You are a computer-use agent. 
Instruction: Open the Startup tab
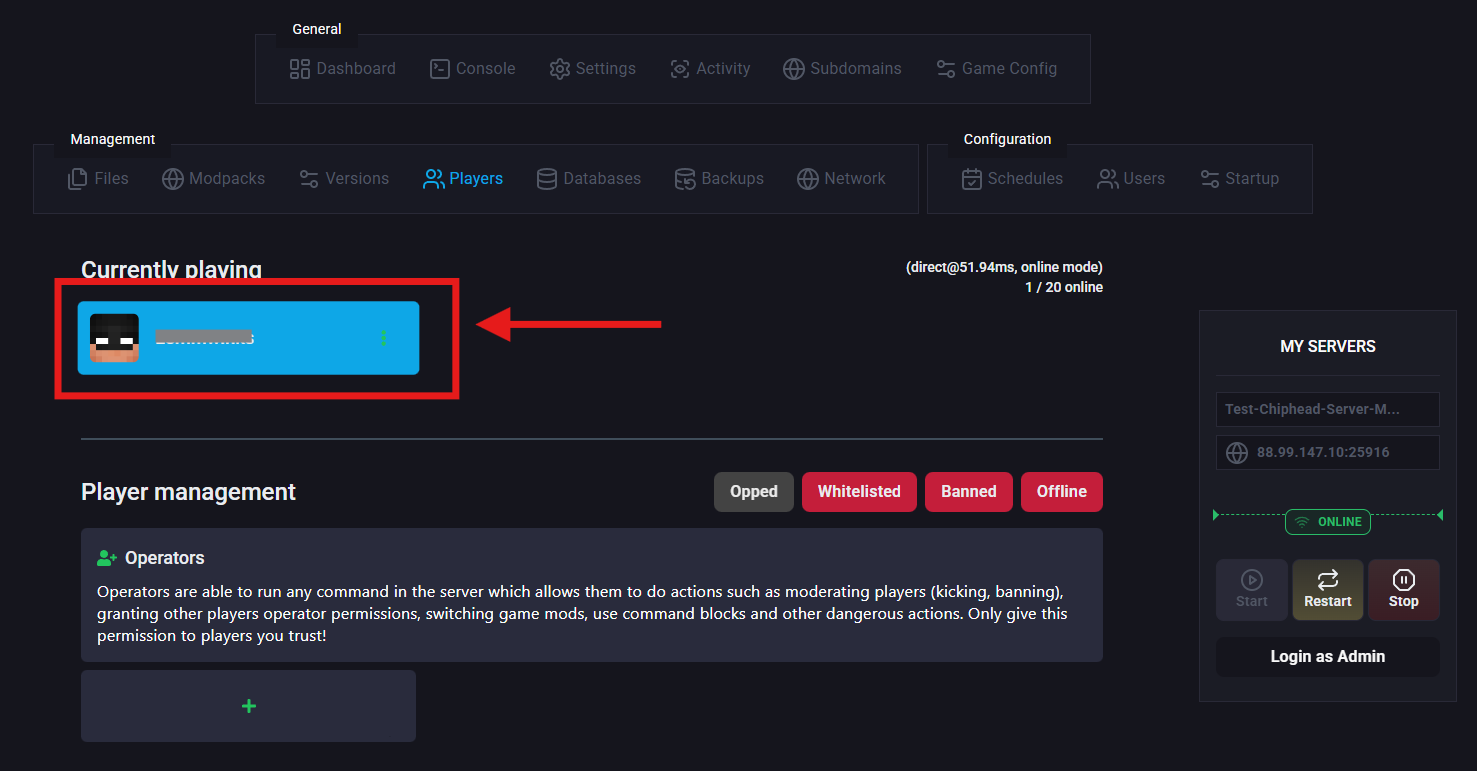1239,179
